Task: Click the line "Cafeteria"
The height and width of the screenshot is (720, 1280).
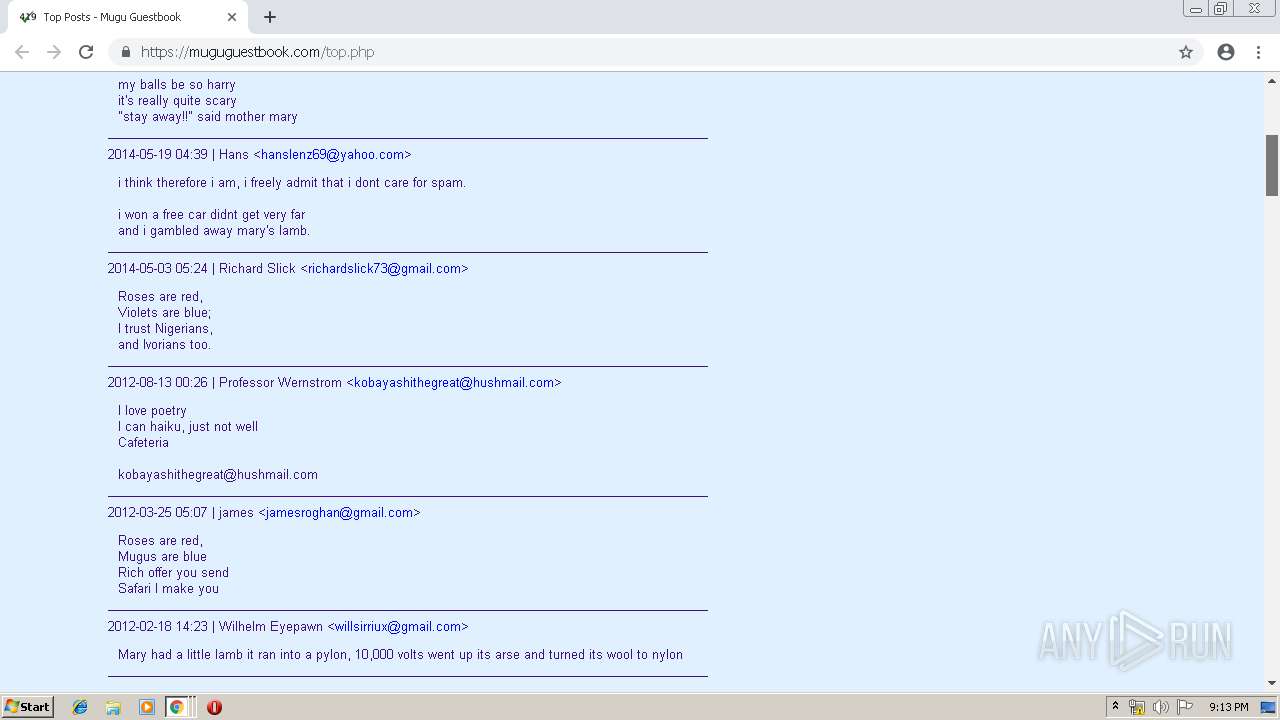Action: [x=143, y=443]
